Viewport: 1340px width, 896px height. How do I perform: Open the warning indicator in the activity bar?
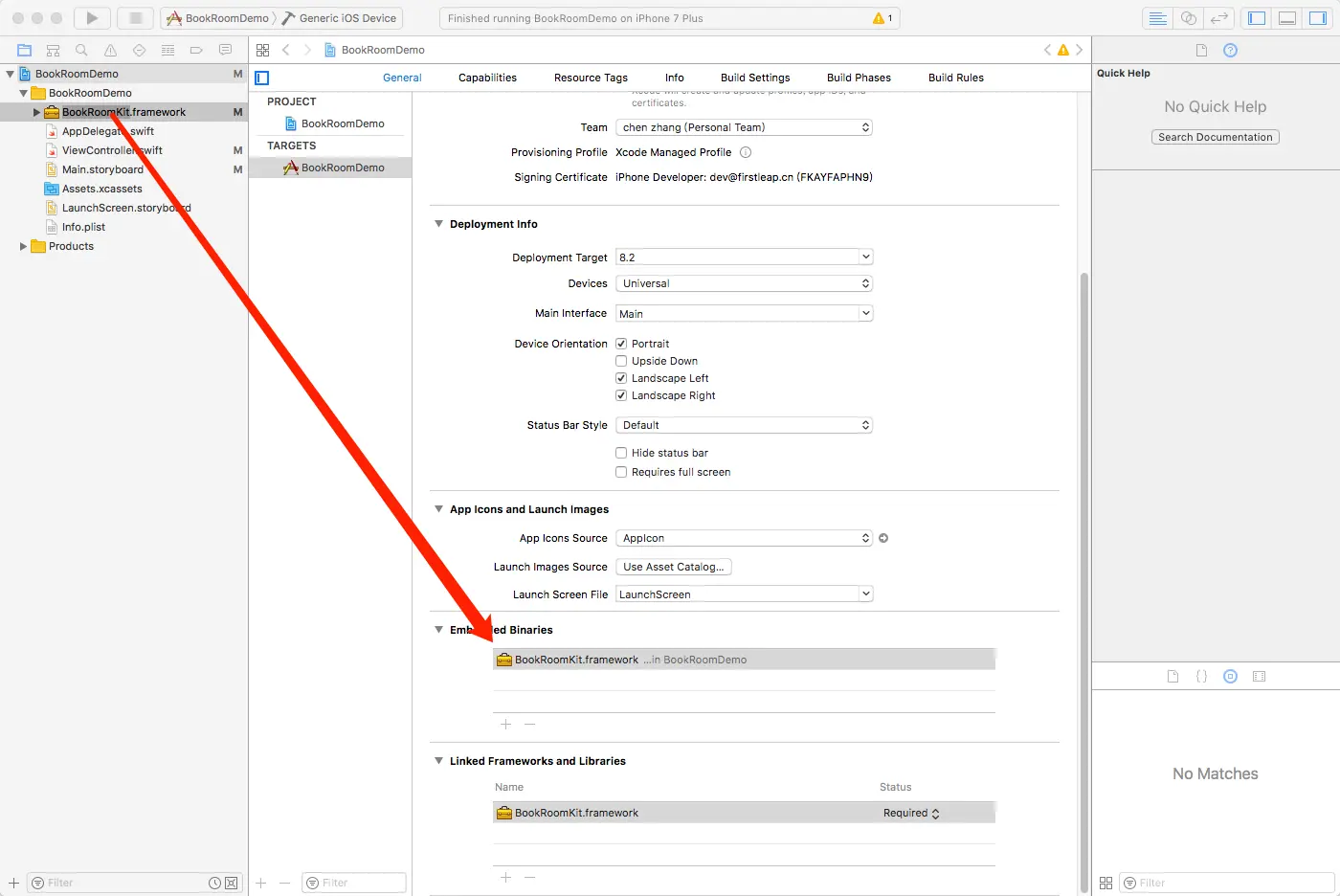(882, 18)
